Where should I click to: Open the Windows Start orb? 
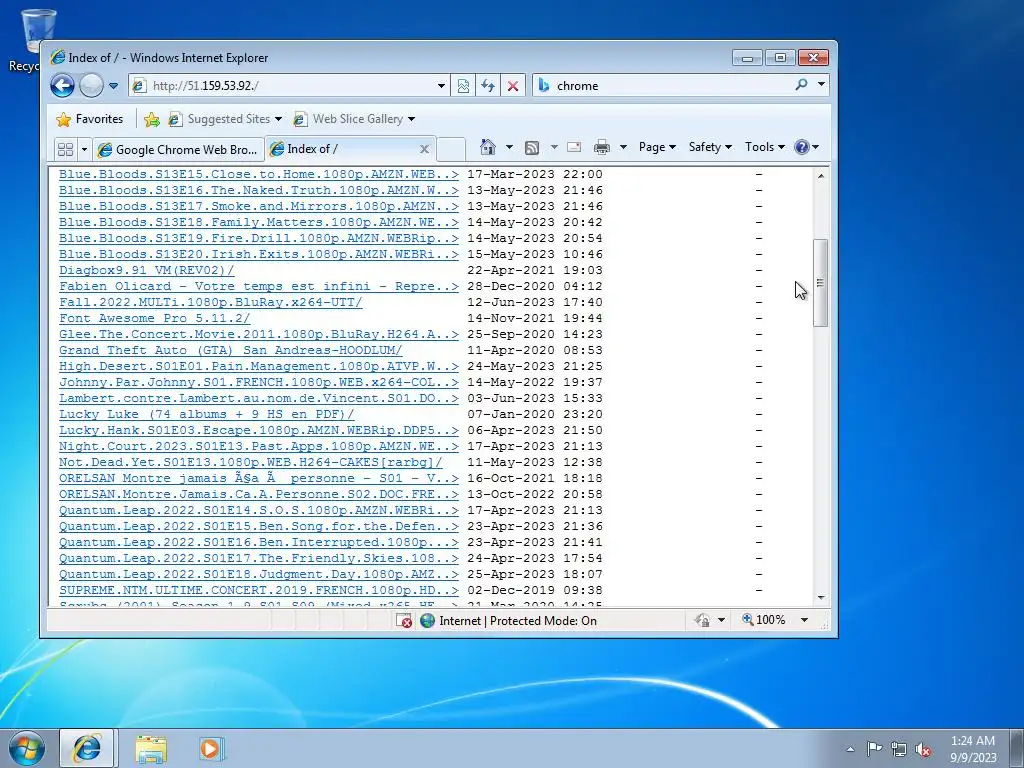[27, 748]
